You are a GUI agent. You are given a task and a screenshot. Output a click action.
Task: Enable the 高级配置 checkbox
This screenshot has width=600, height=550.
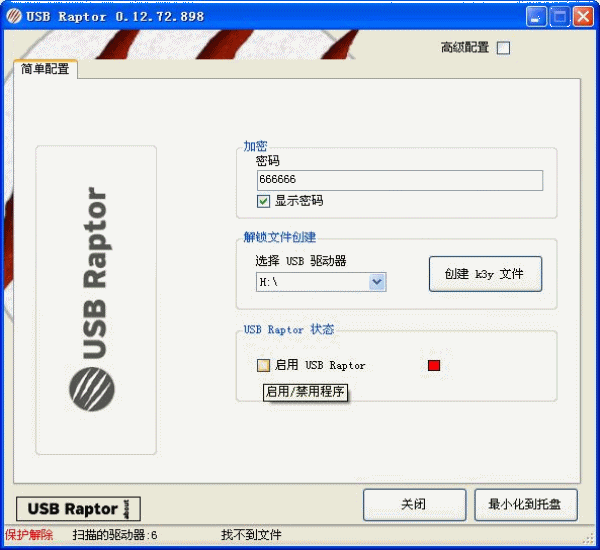(503, 48)
